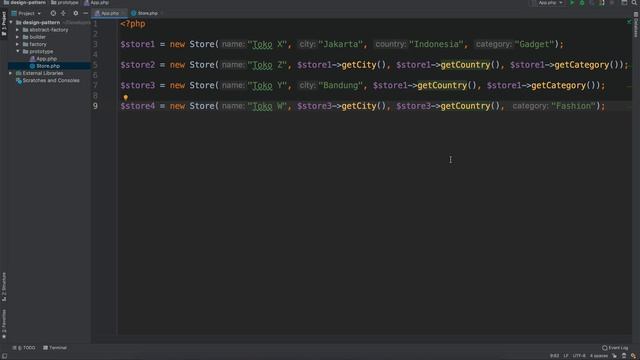Click design-pattern breadcrumb in navigation bar
The height and width of the screenshot is (360, 640).
click(x=24, y=3)
